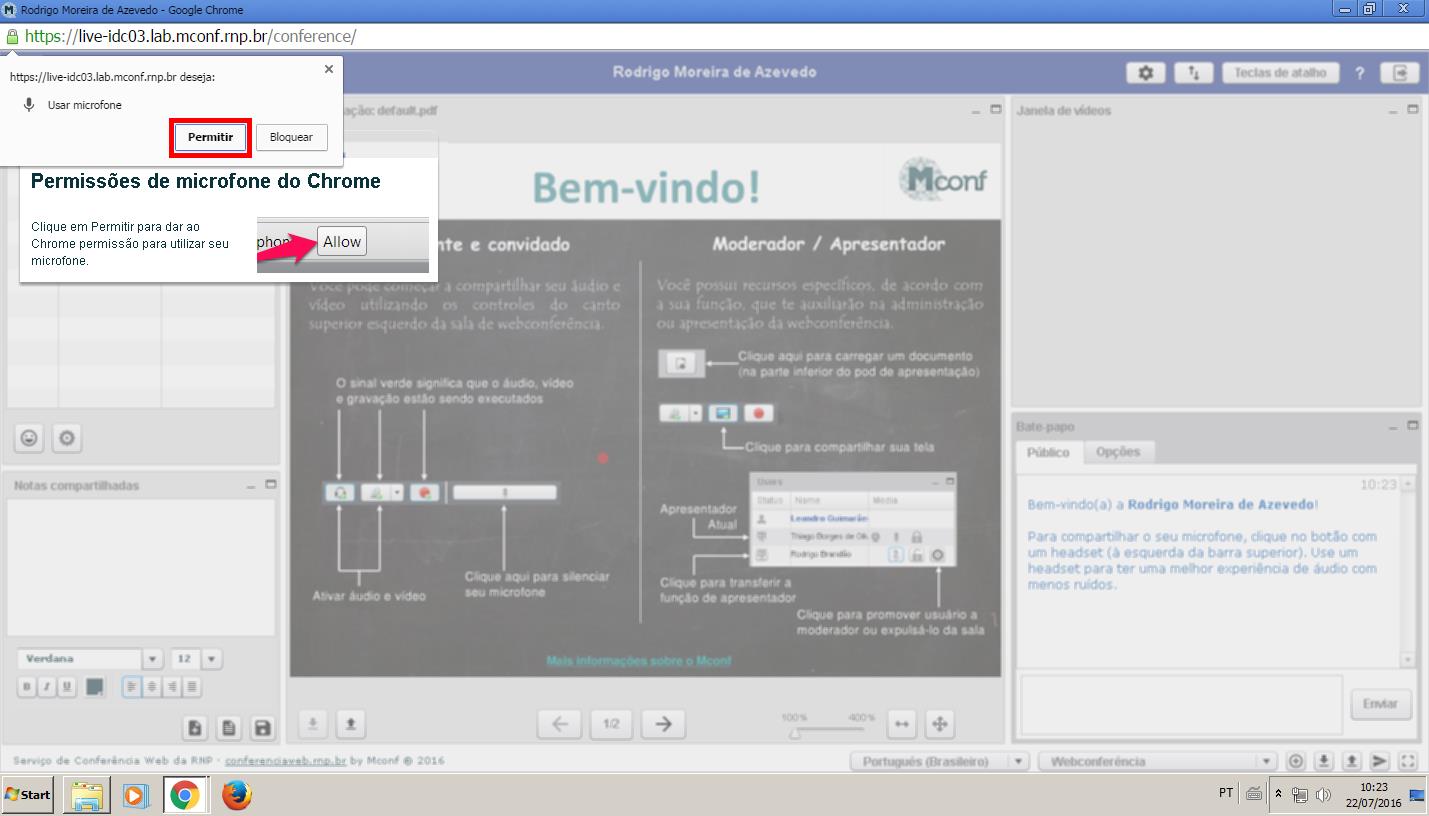Open the users panel gear settings
The height and width of the screenshot is (816, 1429).
click(x=67, y=438)
